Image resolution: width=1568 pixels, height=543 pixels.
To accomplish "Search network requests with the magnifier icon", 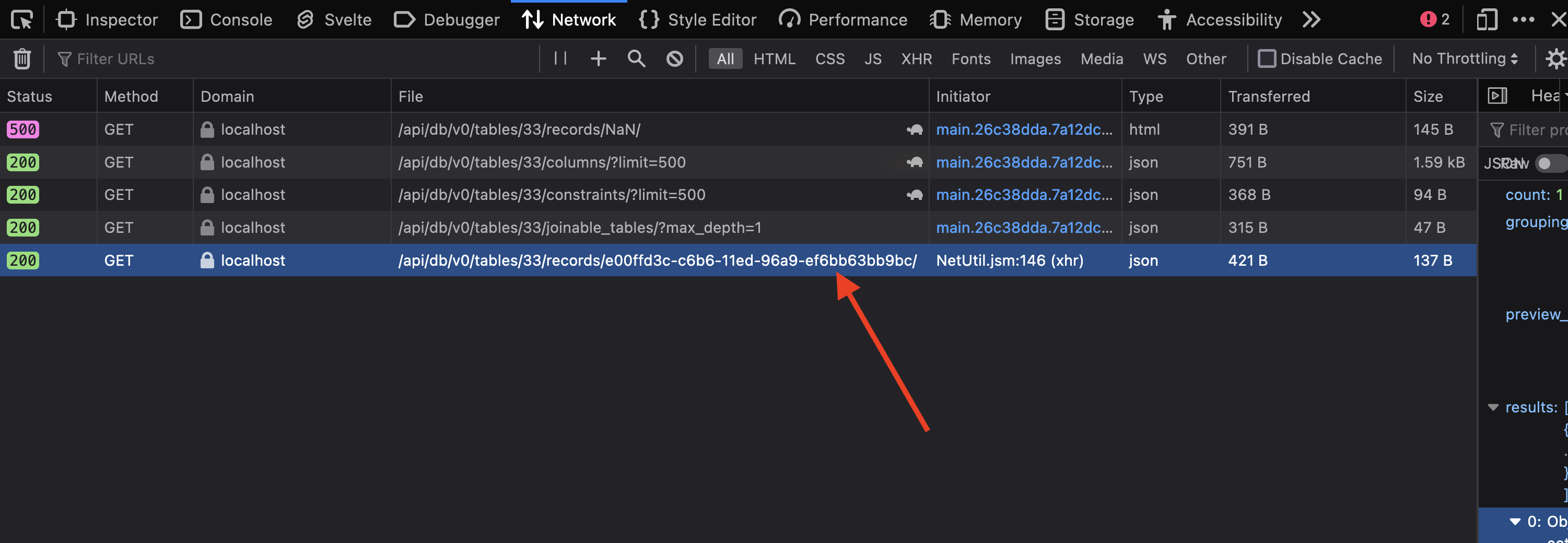I will click(x=636, y=58).
